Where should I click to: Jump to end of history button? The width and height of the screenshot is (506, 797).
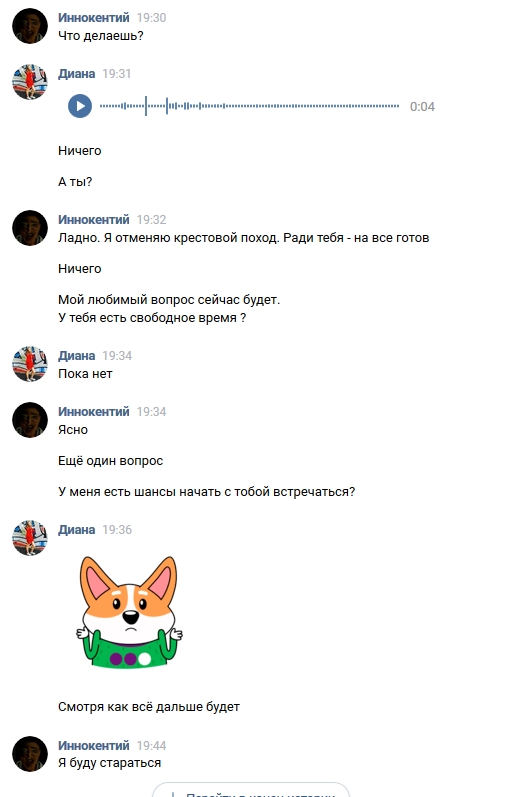[251, 790]
